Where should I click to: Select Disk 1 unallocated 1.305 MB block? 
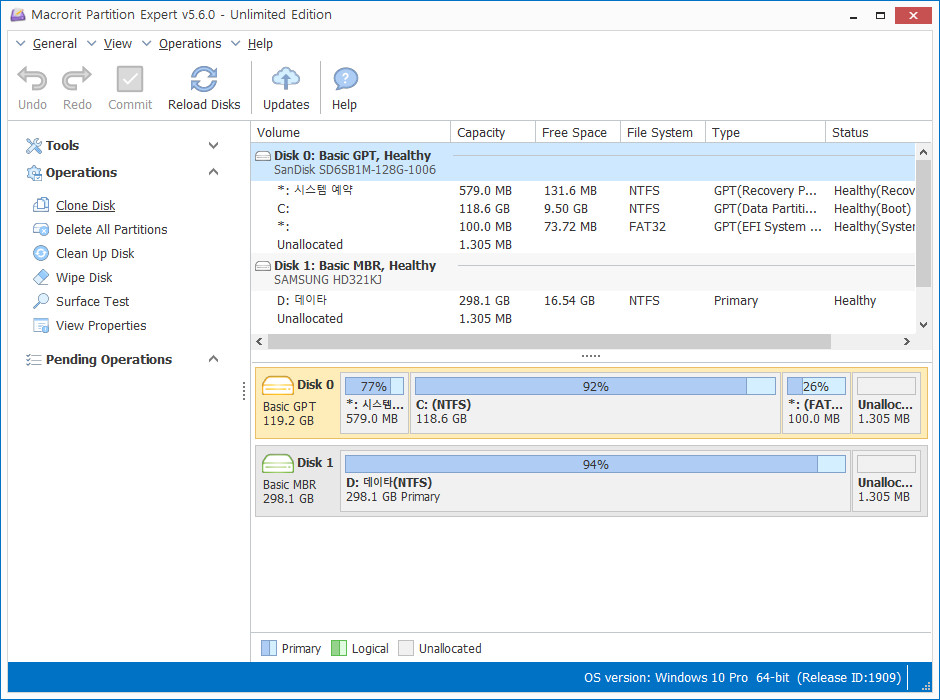click(886, 481)
